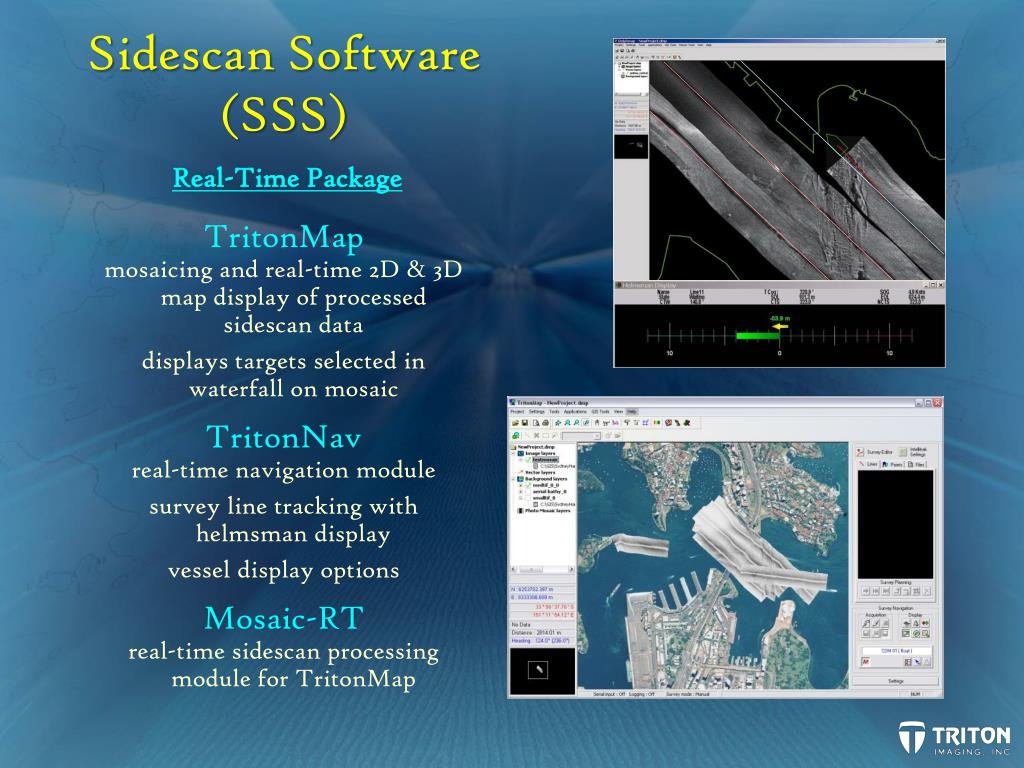Collapse the Background layers tree group
The height and width of the screenshot is (768, 1024).
tap(513, 479)
